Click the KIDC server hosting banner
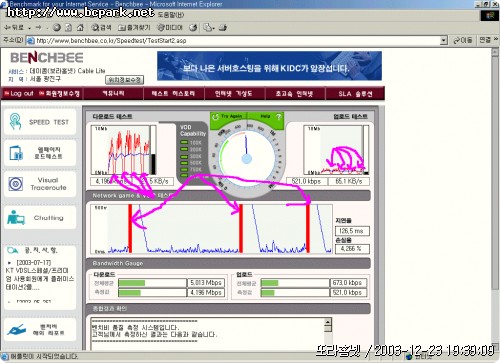This screenshot has height=363, width=500. point(269,66)
